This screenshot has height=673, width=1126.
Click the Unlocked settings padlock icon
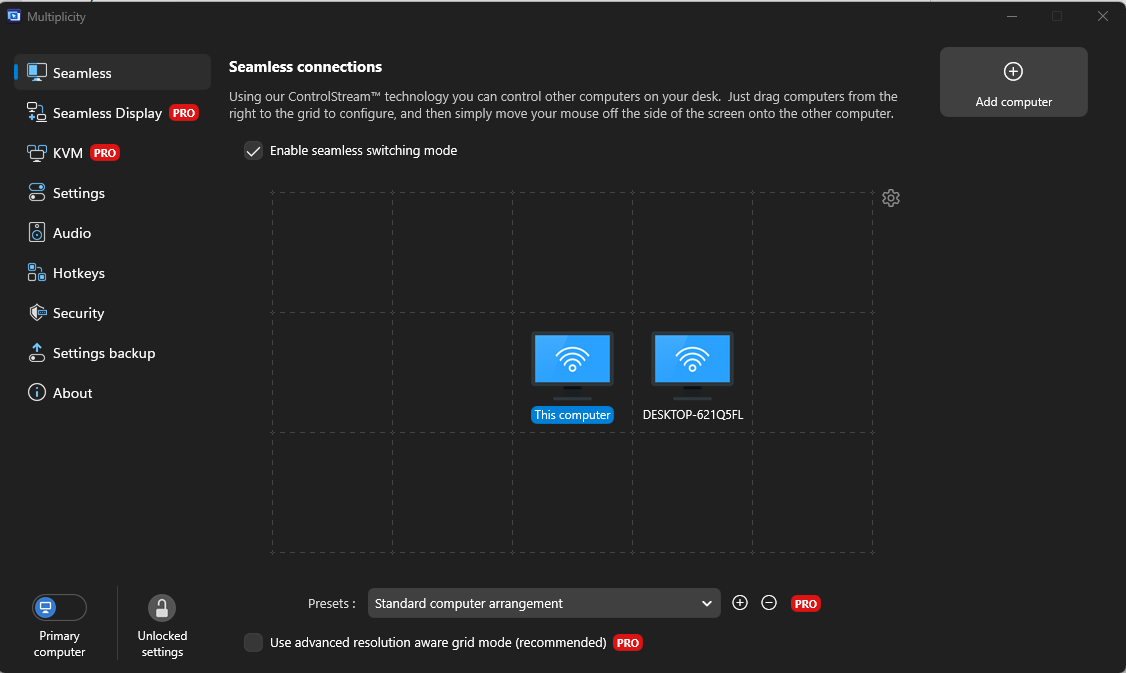click(x=162, y=608)
